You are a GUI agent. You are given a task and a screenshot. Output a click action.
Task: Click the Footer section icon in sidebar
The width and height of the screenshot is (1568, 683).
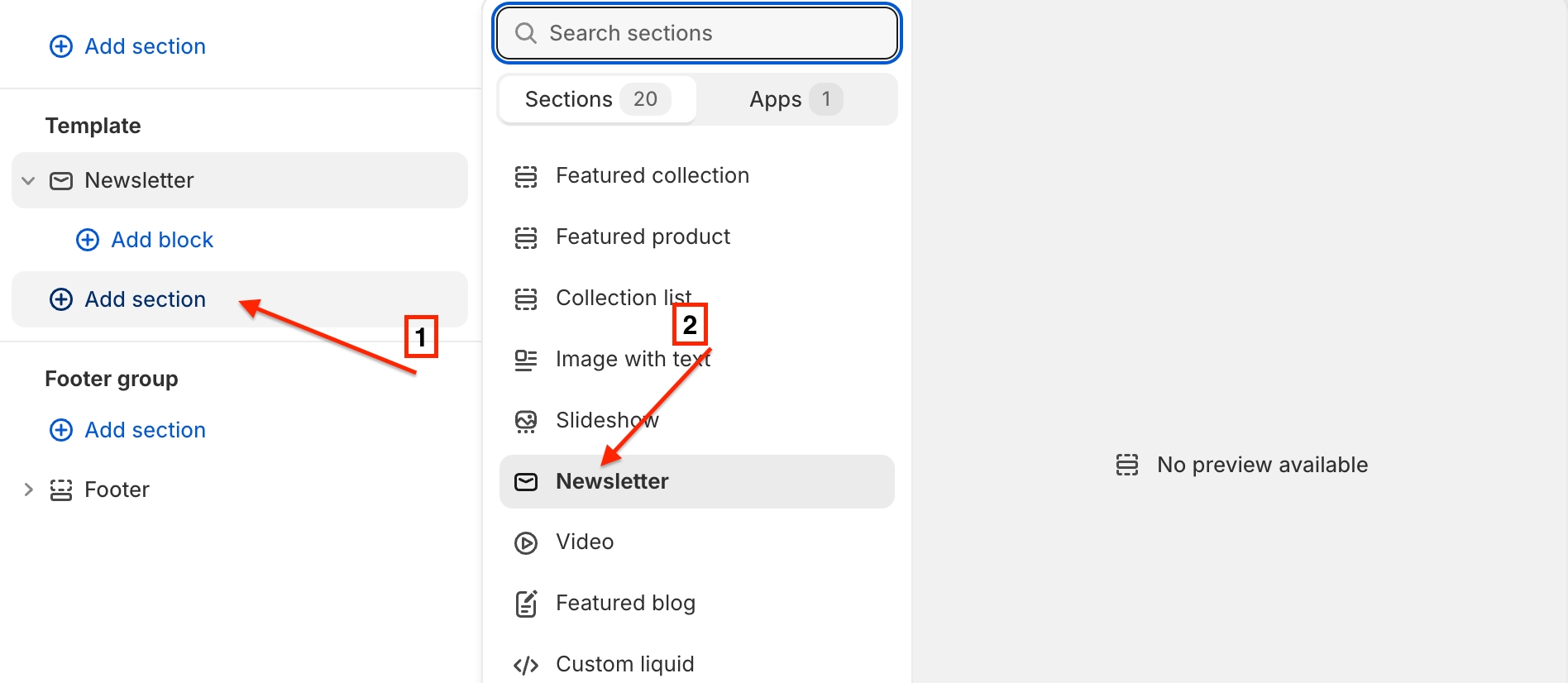[x=61, y=490]
